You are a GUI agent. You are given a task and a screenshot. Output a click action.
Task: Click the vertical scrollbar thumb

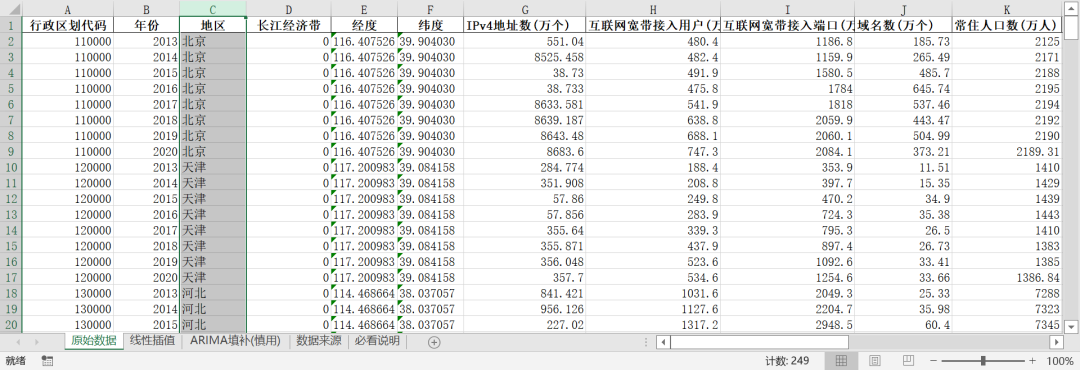click(x=1071, y=27)
